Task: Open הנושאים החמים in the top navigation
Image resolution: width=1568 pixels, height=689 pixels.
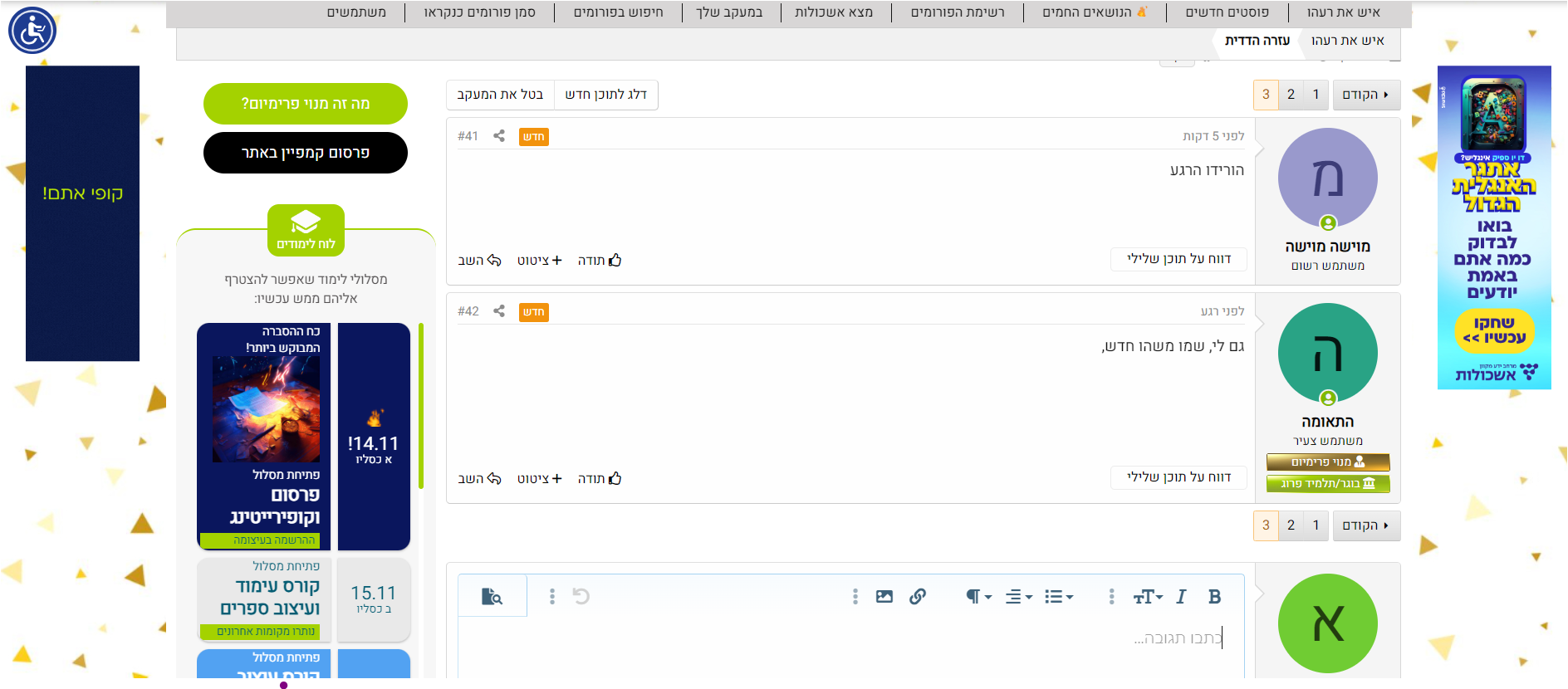Action: [x=1095, y=12]
